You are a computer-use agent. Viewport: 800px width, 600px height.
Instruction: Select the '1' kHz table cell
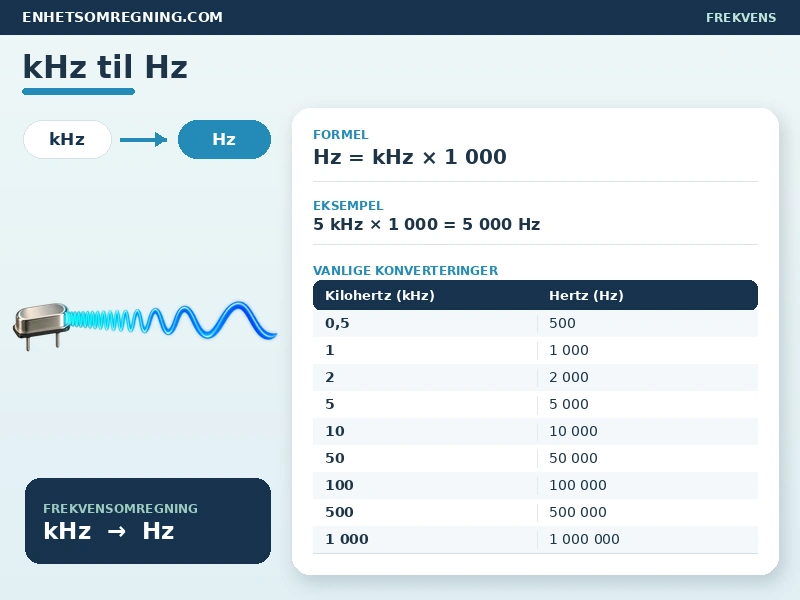pos(425,350)
